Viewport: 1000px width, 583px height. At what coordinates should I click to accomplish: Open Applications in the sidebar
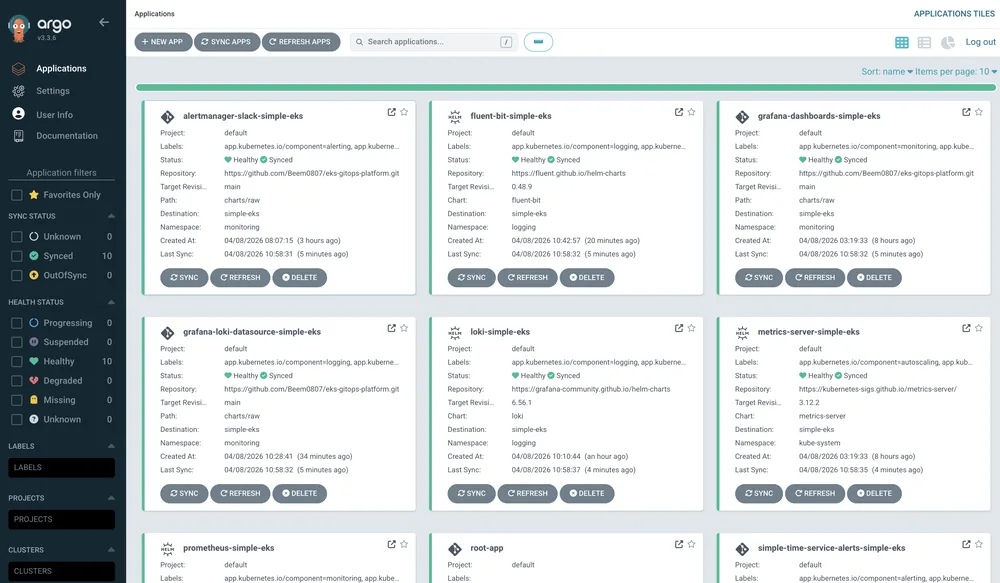[61, 68]
